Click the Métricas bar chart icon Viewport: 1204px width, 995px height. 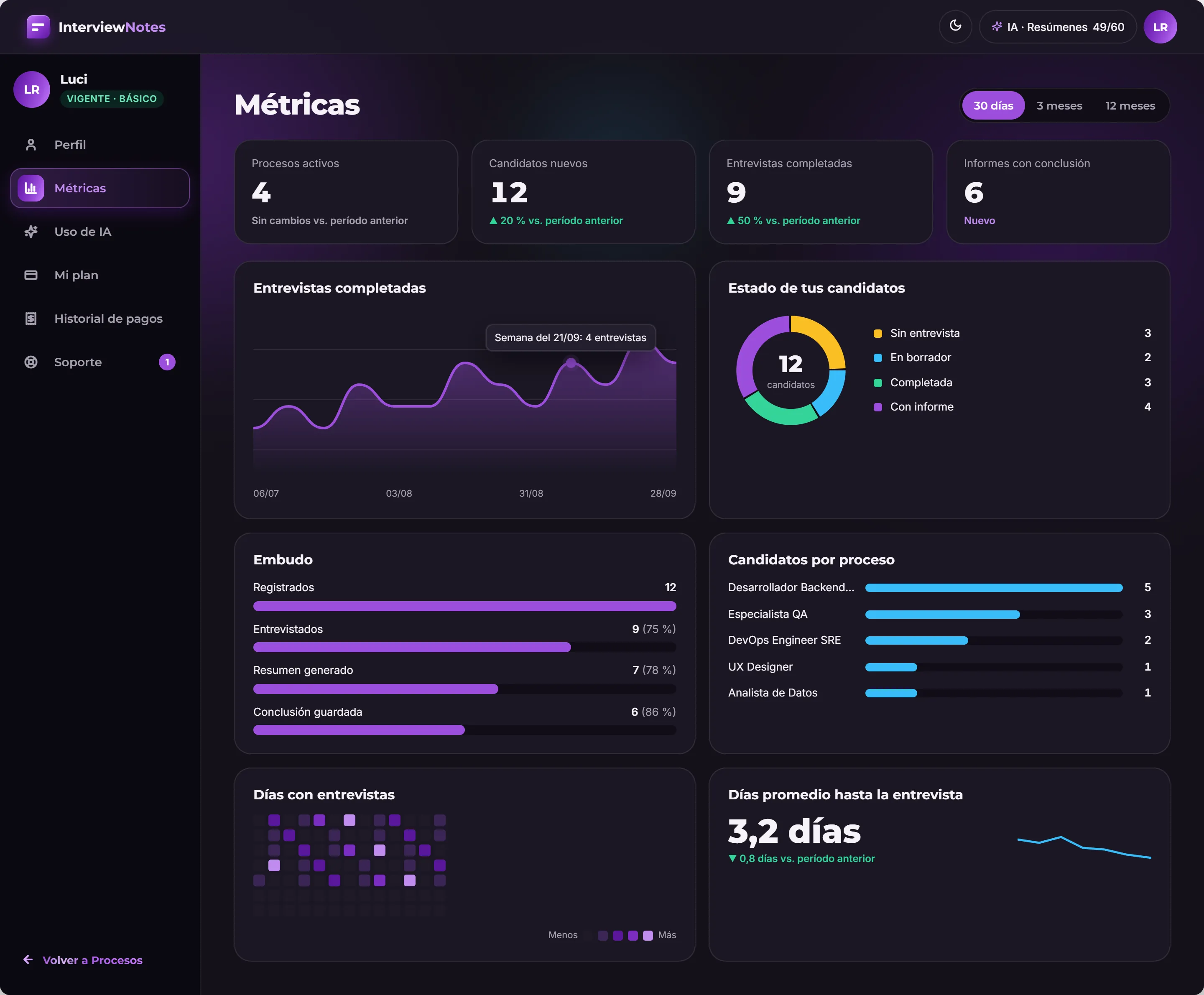point(31,188)
